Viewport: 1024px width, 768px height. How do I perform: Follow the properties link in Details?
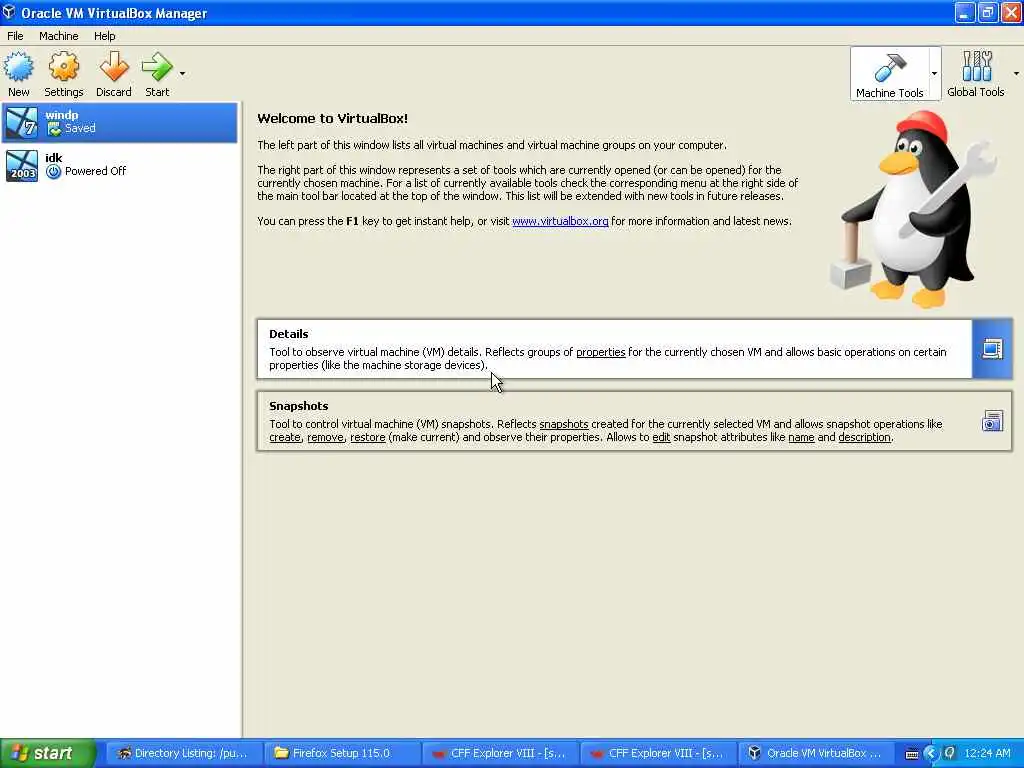(x=600, y=352)
